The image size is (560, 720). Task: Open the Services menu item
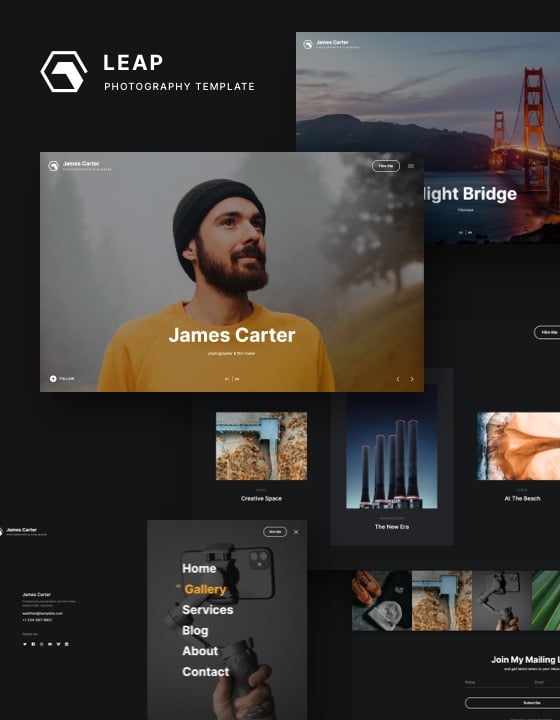pyautogui.click(x=207, y=610)
